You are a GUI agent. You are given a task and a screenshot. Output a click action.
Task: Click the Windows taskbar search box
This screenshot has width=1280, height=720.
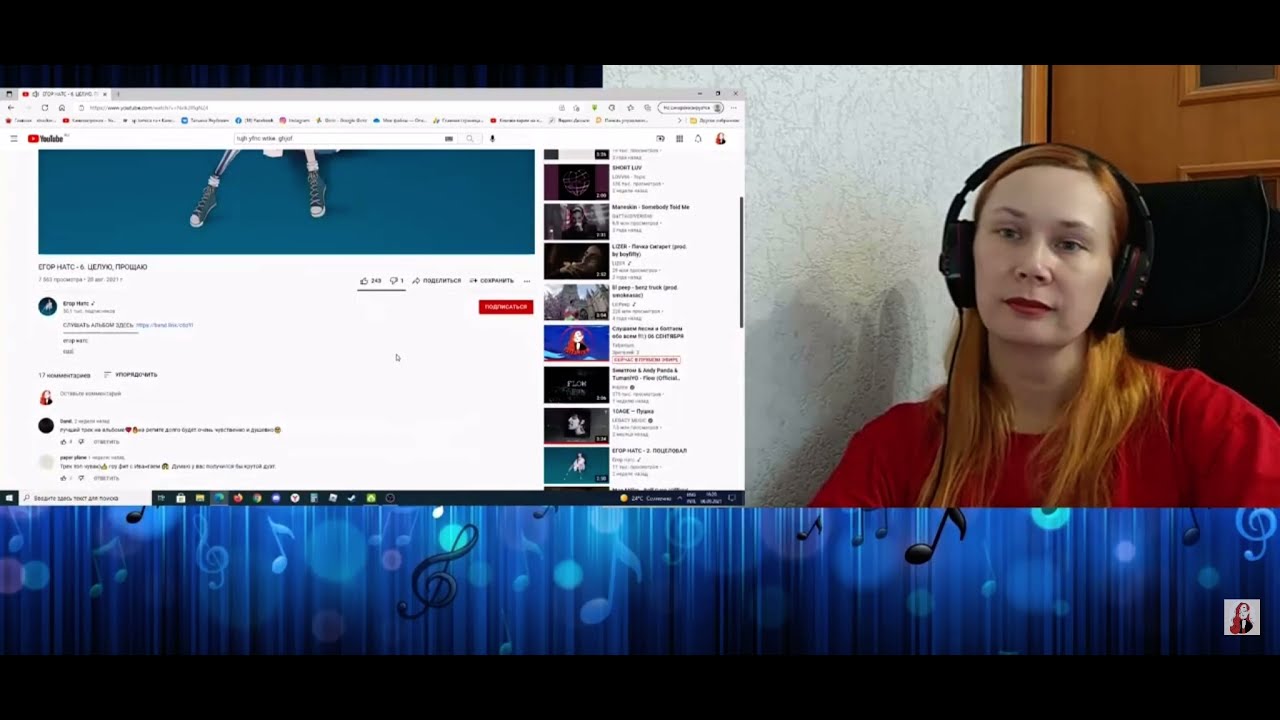84,498
